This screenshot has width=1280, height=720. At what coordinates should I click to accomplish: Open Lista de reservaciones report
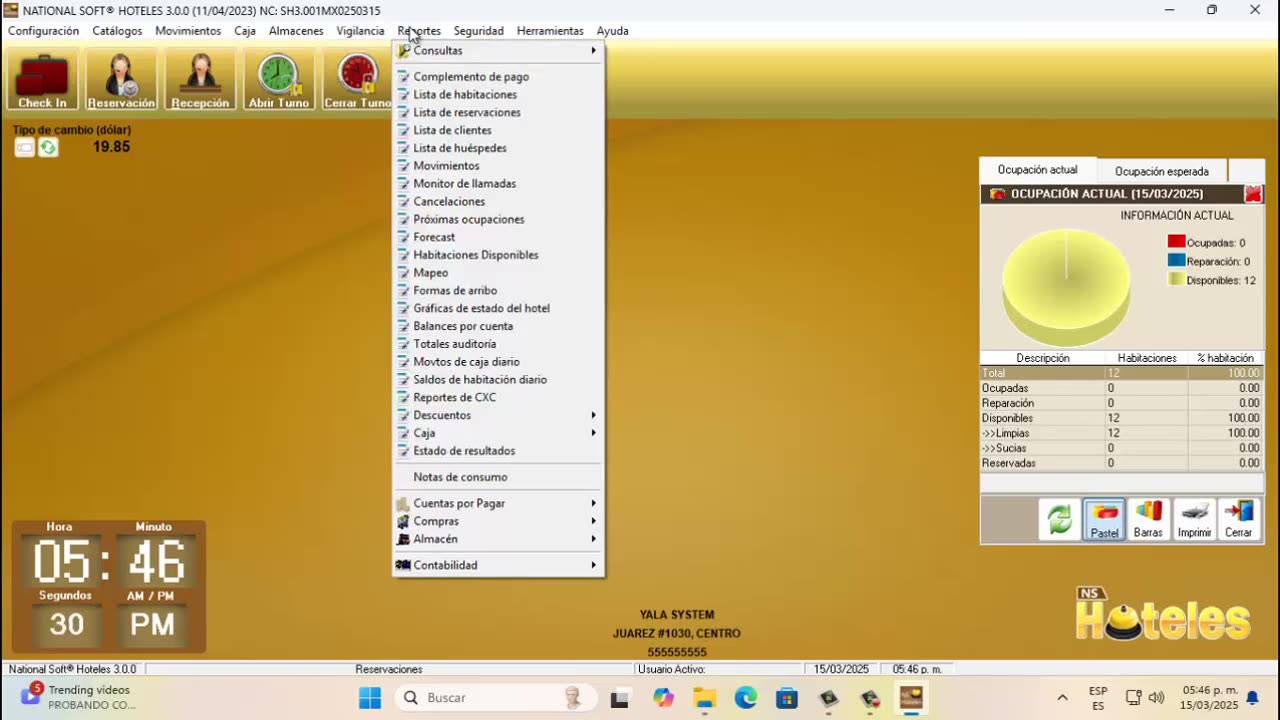[497, 113]
